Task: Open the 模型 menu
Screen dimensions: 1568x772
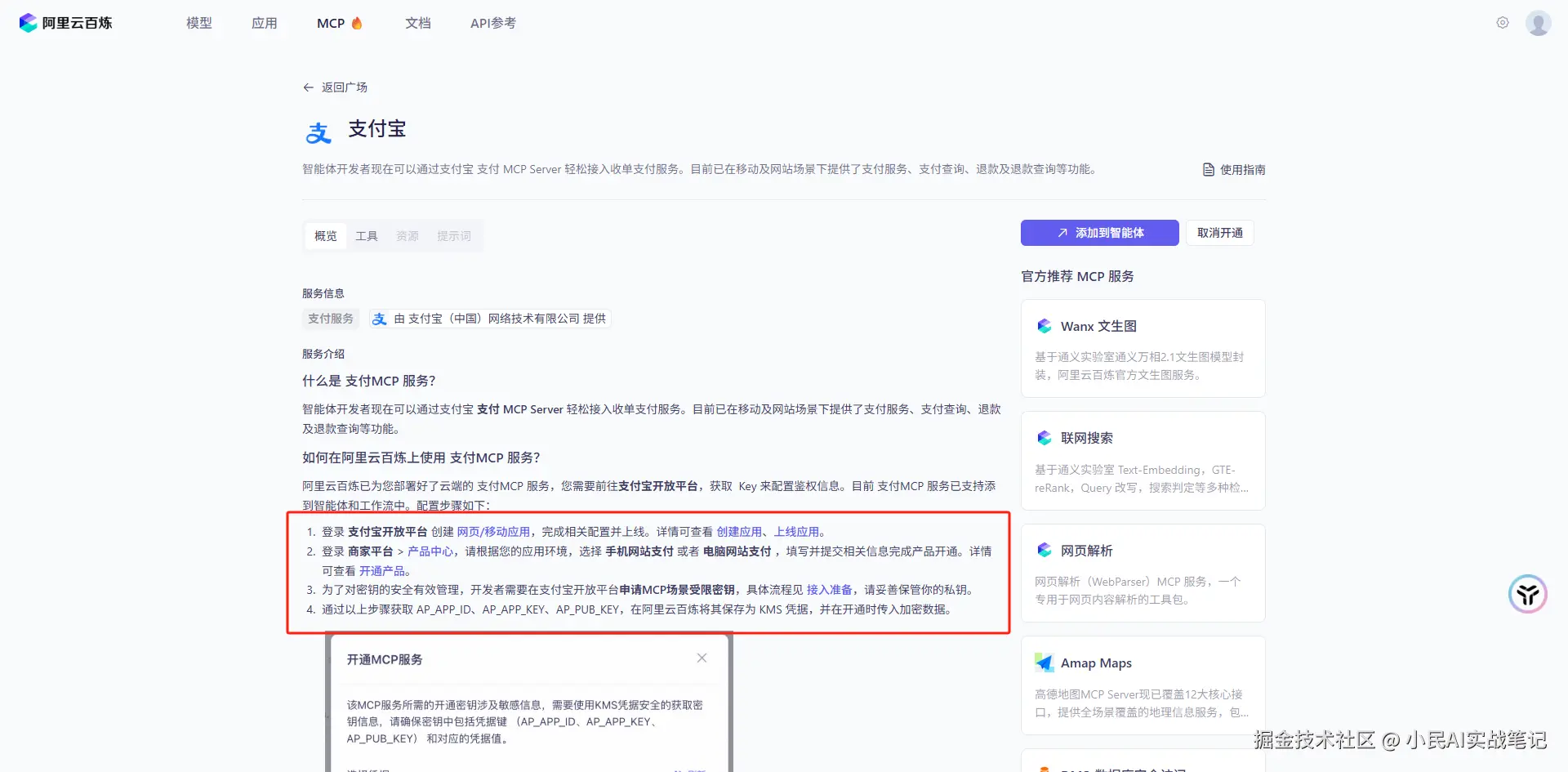Action: point(199,23)
